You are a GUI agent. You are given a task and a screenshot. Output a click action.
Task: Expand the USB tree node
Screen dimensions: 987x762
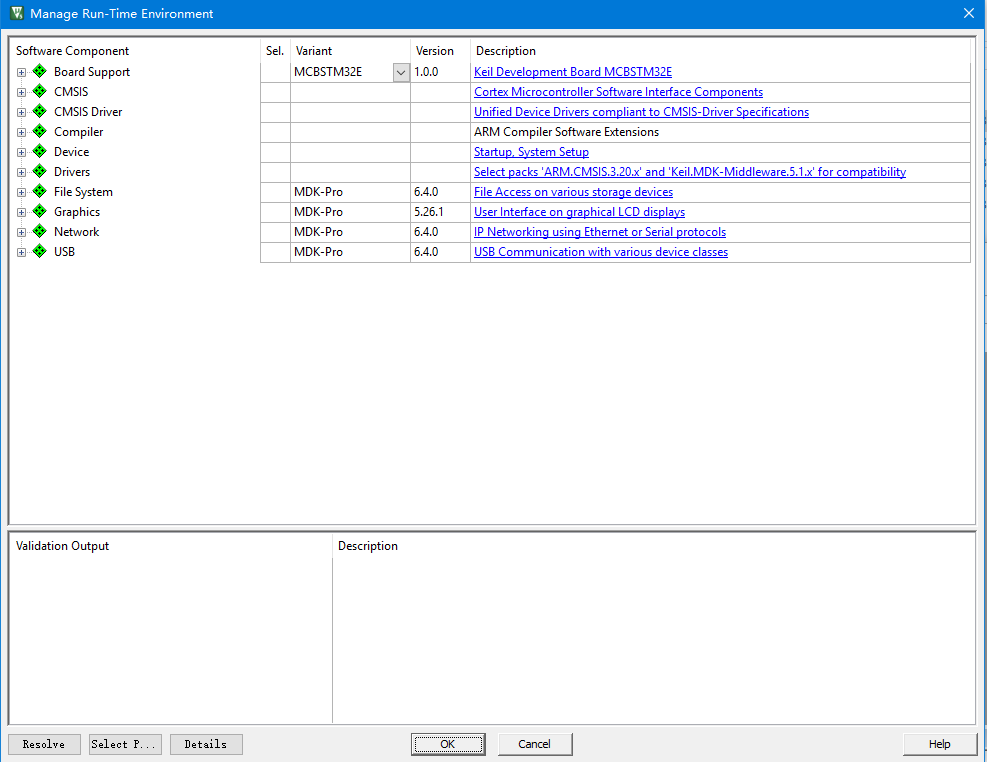pos(21,253)
